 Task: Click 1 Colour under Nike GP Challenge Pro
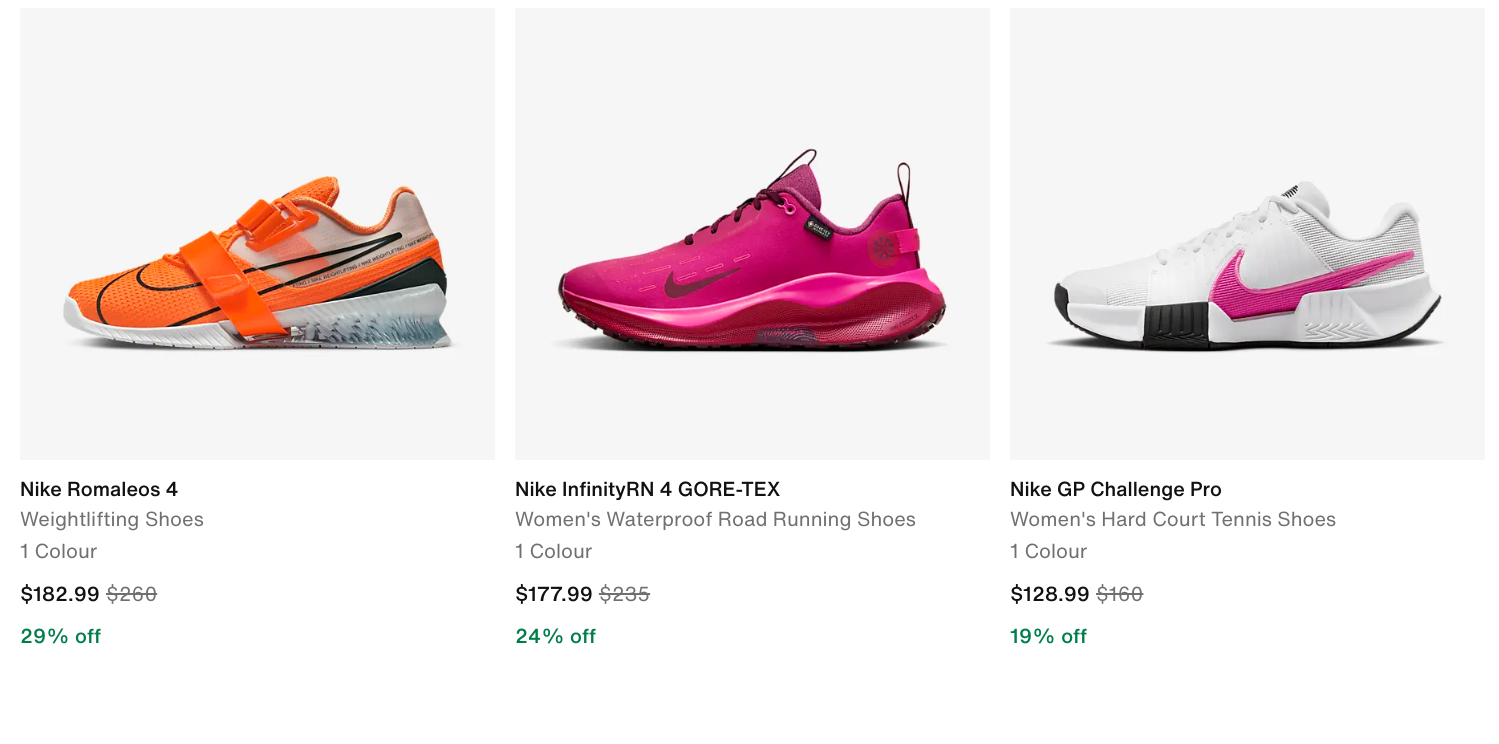coord(1048,551)
